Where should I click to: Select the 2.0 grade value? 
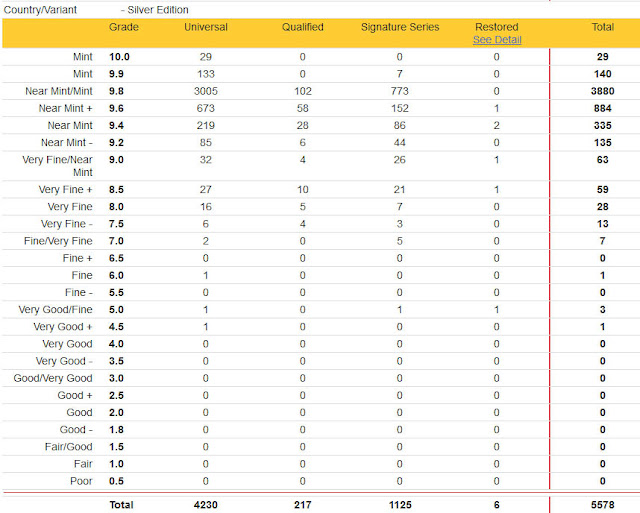pos(116,412)
